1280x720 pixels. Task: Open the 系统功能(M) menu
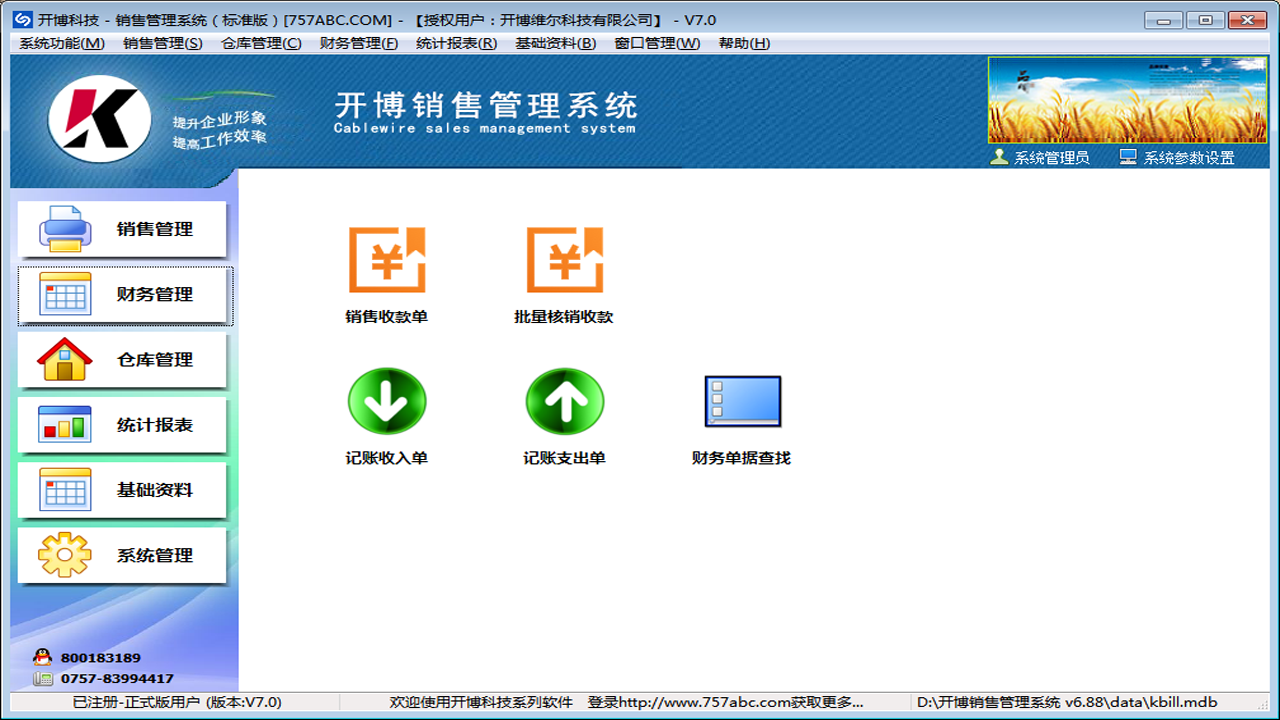pos(62,43)
